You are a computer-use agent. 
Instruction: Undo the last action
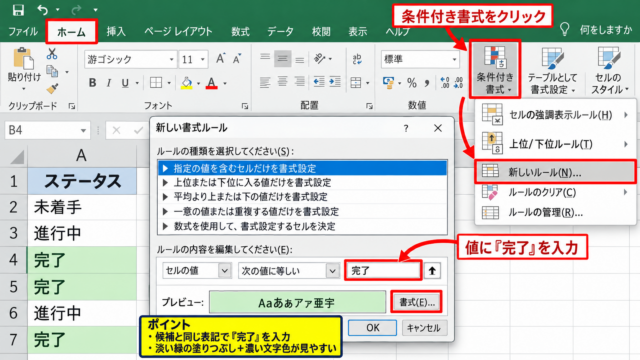[43, 9]
